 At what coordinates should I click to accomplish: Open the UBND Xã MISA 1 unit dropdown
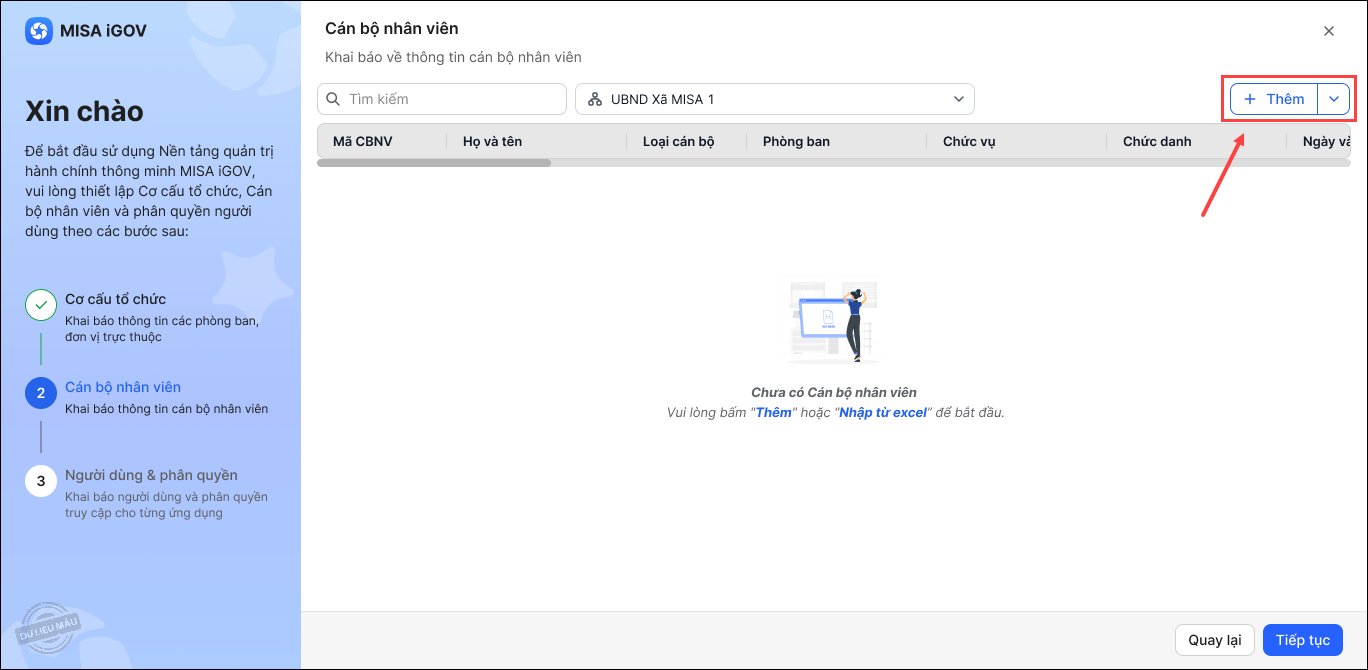tap(775, 99)
